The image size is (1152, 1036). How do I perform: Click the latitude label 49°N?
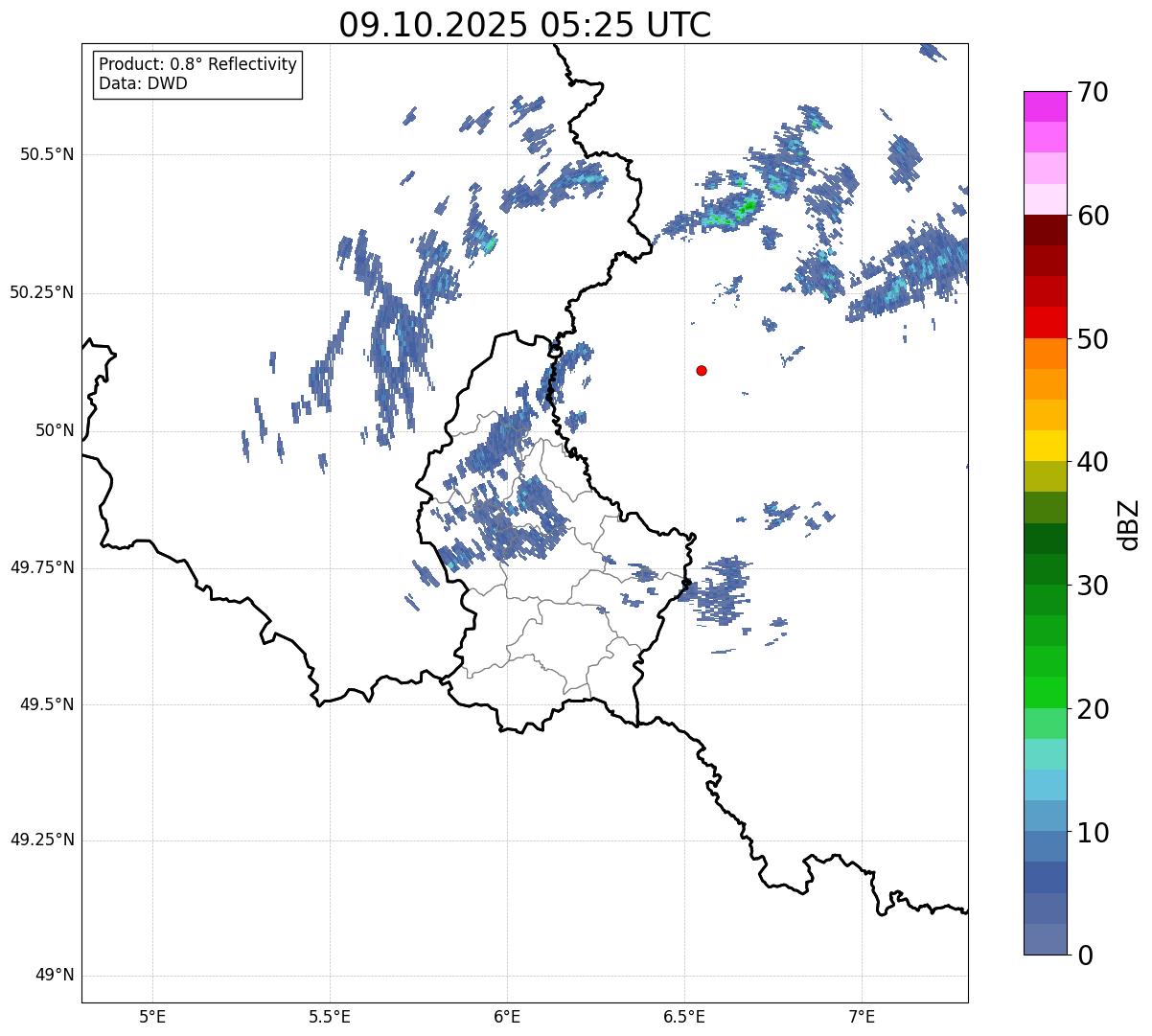click(55, 976)
